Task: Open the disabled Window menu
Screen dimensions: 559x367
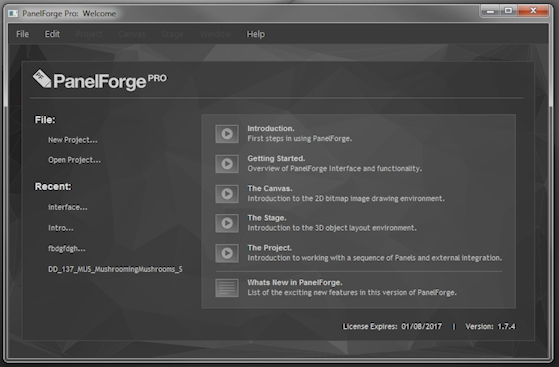Action: point(215,34)
